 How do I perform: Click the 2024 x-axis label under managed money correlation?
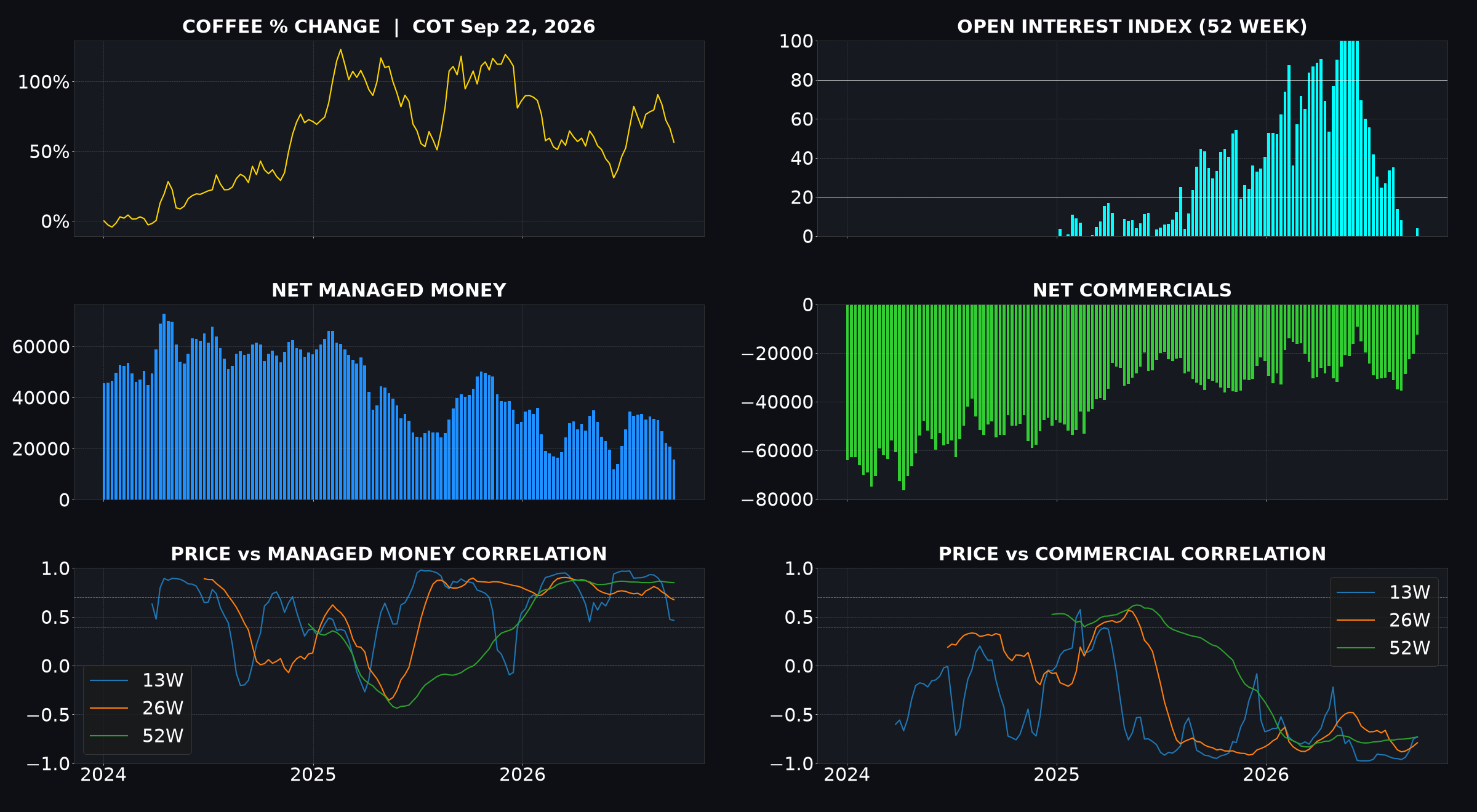pyautogui.click(x=103, y=775)
